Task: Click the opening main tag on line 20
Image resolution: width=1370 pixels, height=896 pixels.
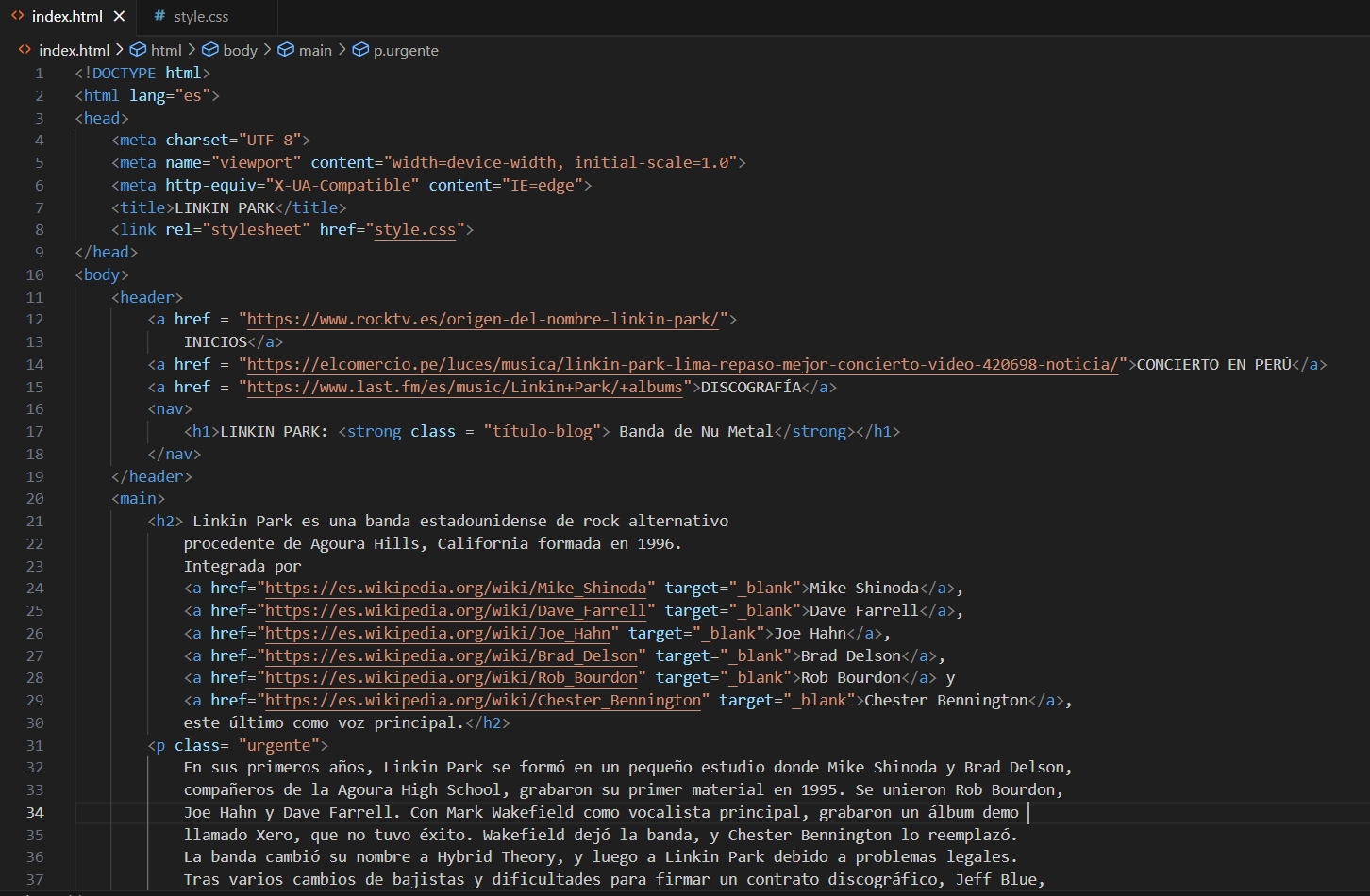Action: point(138,499)
